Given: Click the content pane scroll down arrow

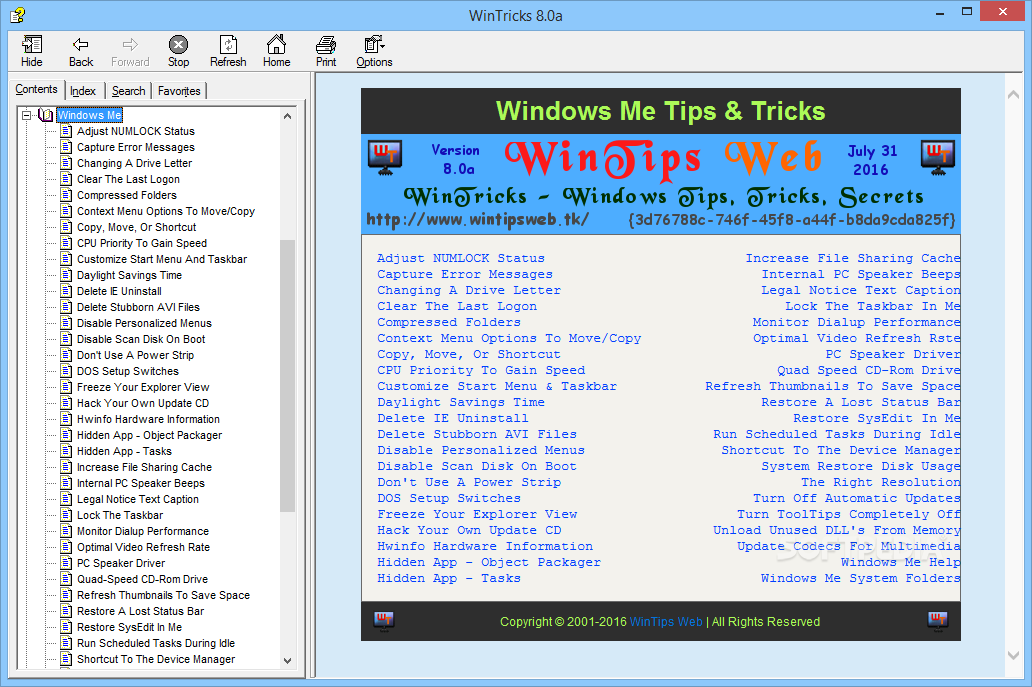Looking at the screenshot, I should click(x=1014, y=655).
